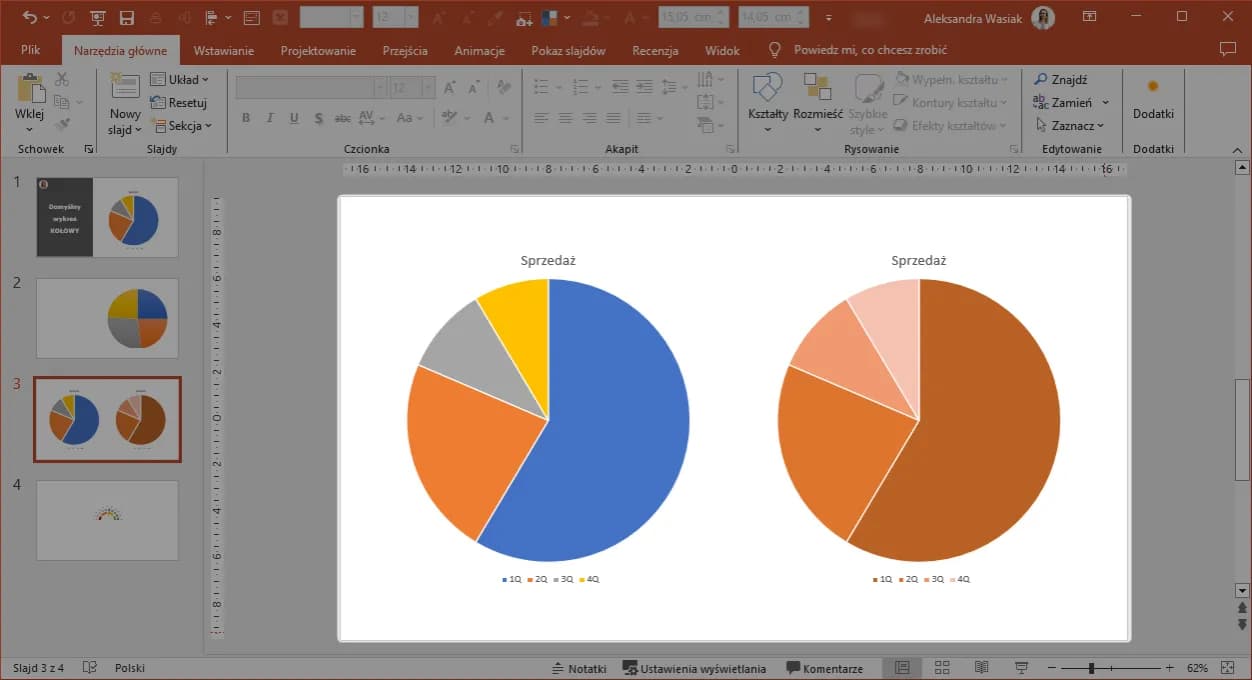Expand the Układ layout dropdown
This screenshot has width=1252, height=680.
click(180, 79)
